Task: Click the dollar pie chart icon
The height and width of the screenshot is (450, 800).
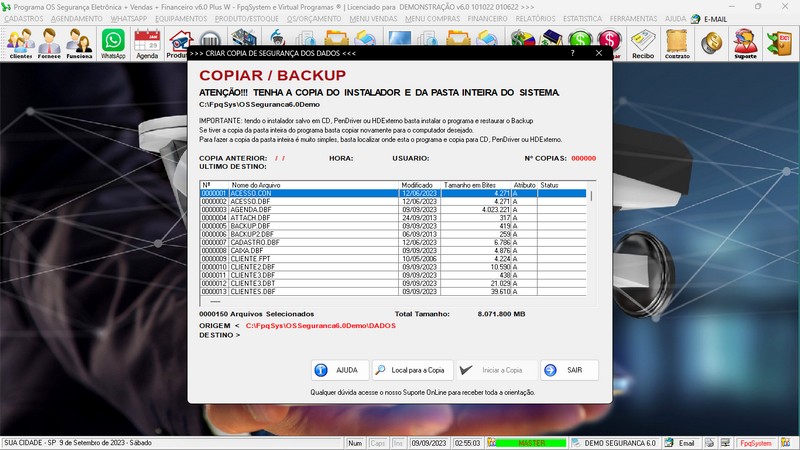Action: (522, 38)
